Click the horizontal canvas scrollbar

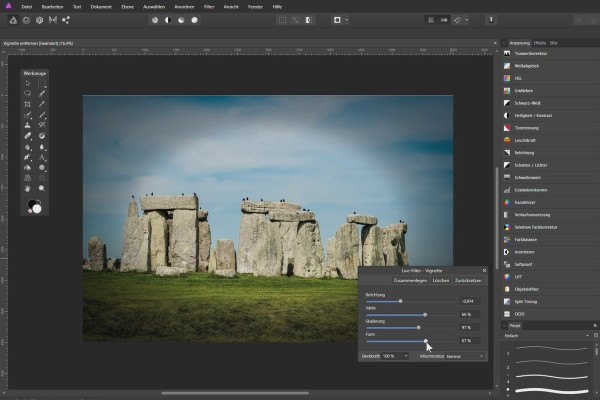click(235, 393)
